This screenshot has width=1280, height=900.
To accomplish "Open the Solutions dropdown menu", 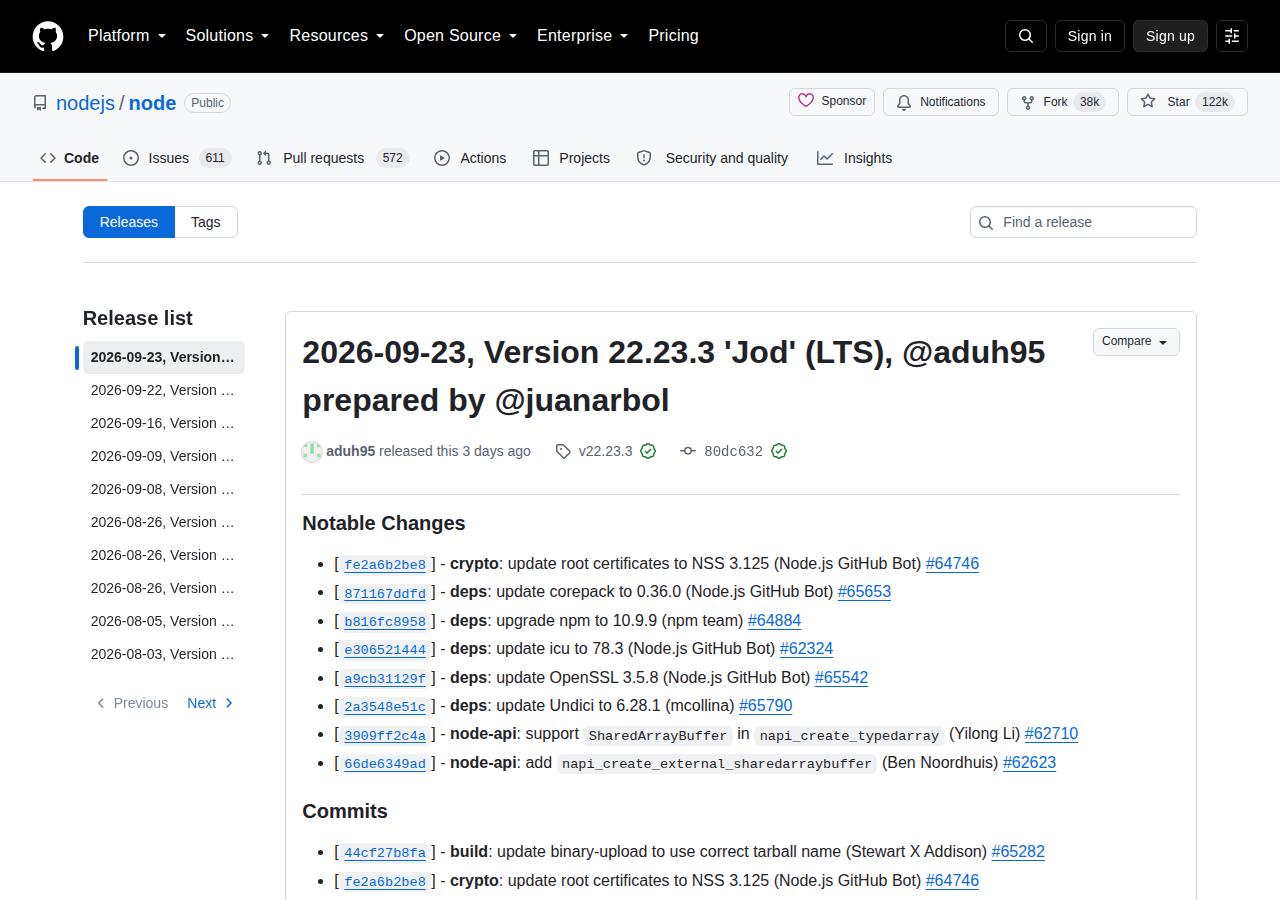I will (x=228, y=36).
